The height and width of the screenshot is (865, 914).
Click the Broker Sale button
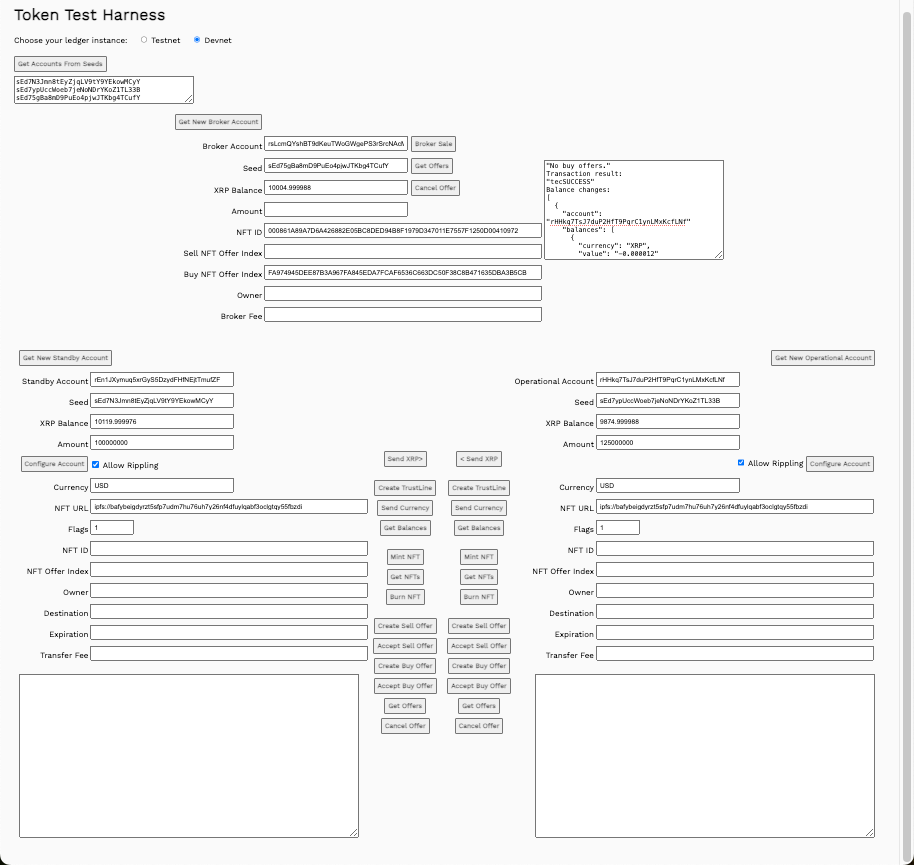point(434,144)
